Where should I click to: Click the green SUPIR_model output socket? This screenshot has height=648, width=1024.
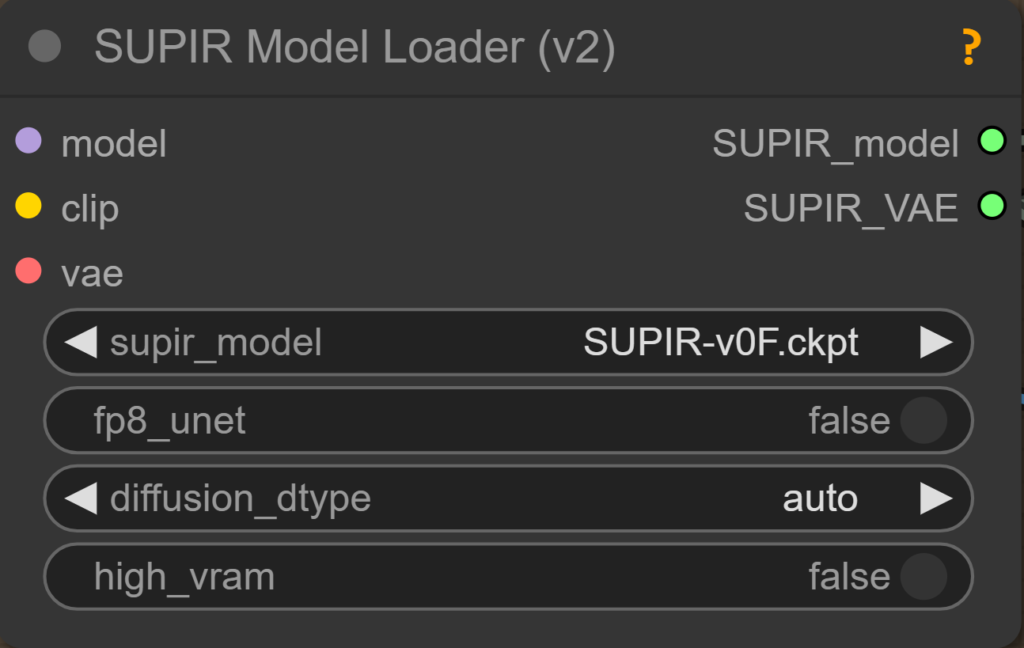[991, 142]
